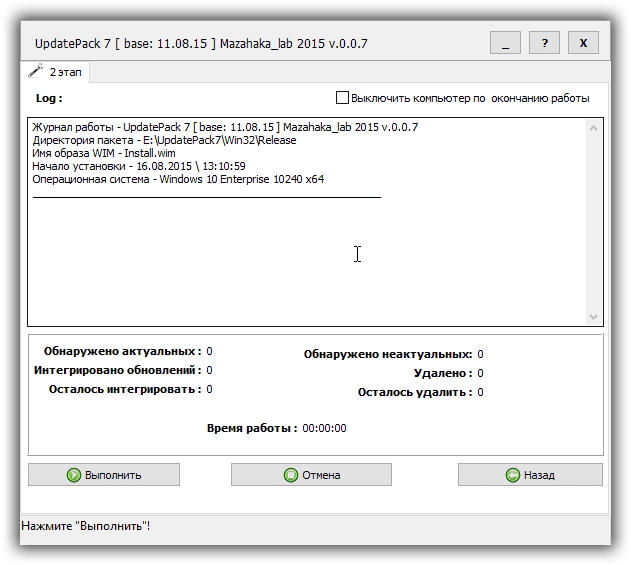Click the green stop icon on Отмена
631x565 pixels.
tap(291, 475)
